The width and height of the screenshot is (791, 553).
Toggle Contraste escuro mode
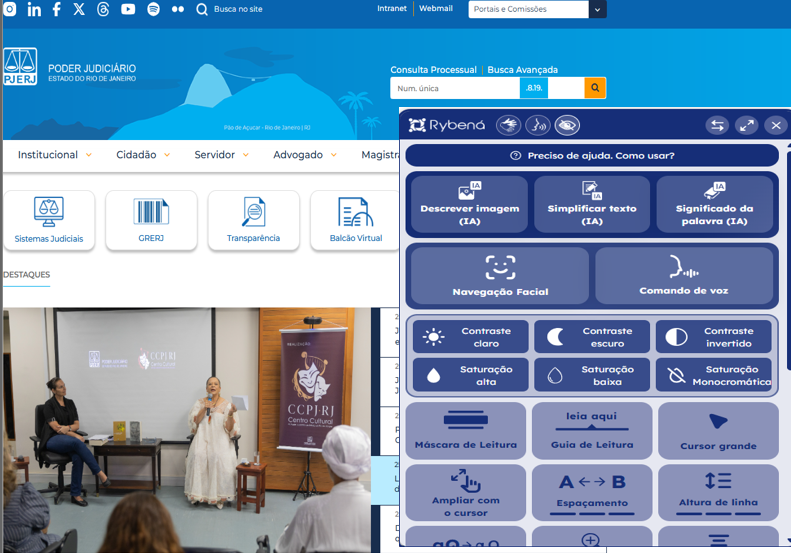592,337
